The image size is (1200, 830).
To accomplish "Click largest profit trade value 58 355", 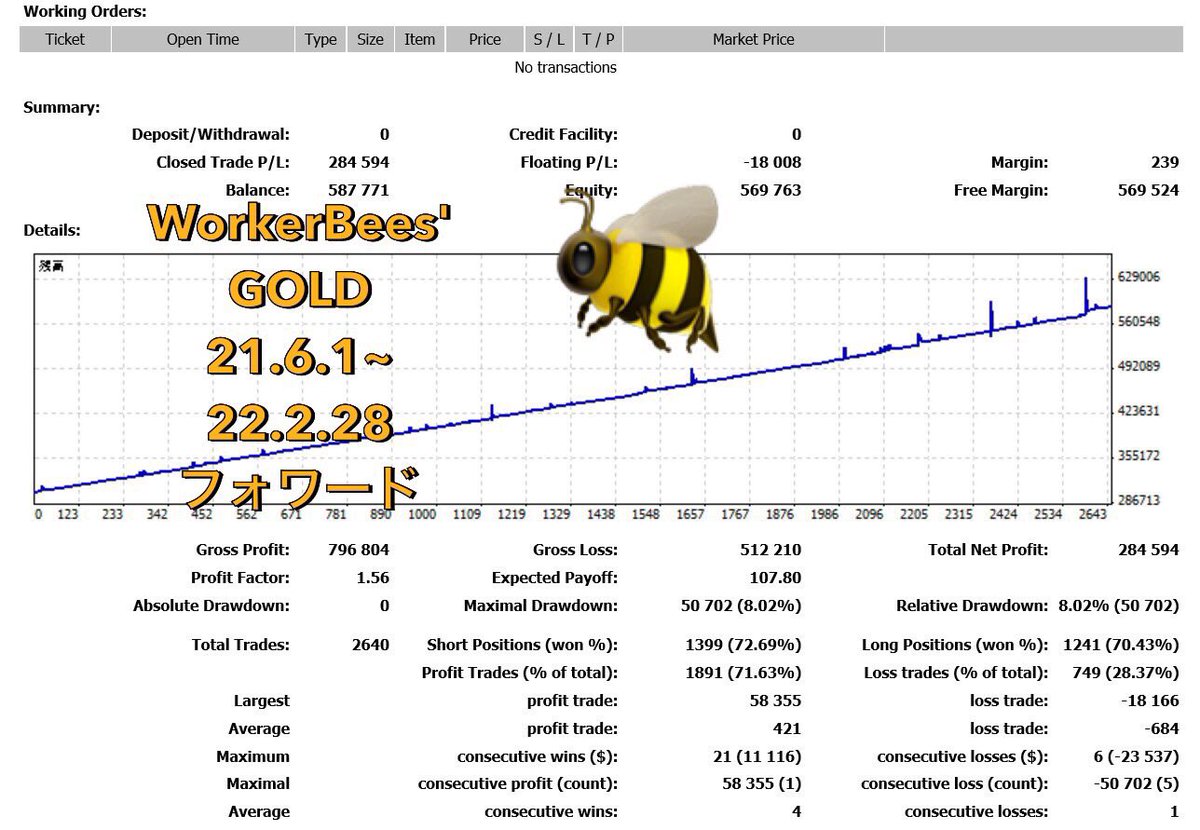I will [x=775, y=701].
